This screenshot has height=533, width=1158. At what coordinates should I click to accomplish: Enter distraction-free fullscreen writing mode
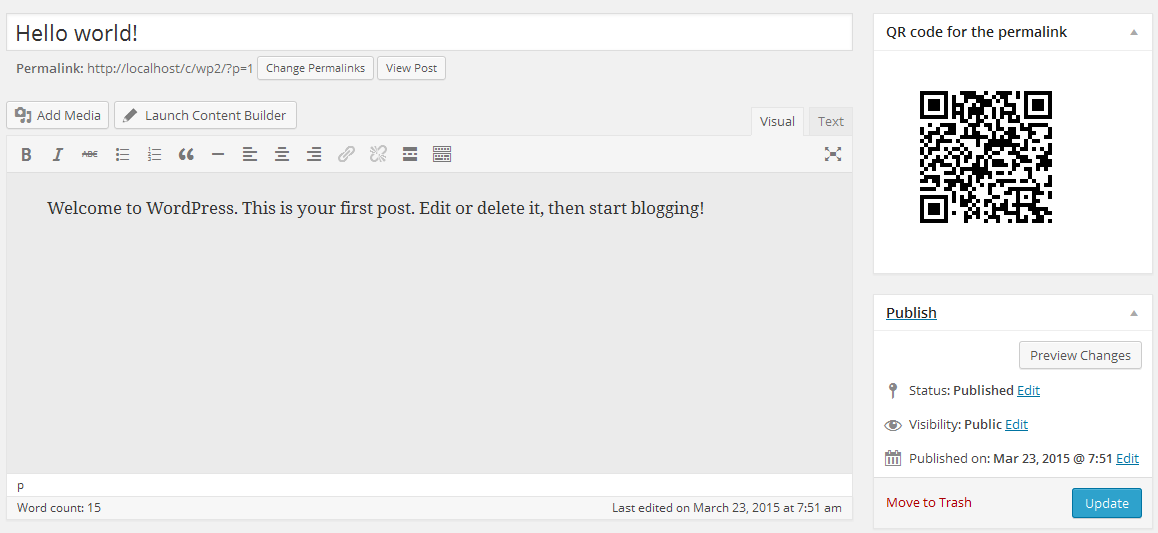click(x=832, y=154)
